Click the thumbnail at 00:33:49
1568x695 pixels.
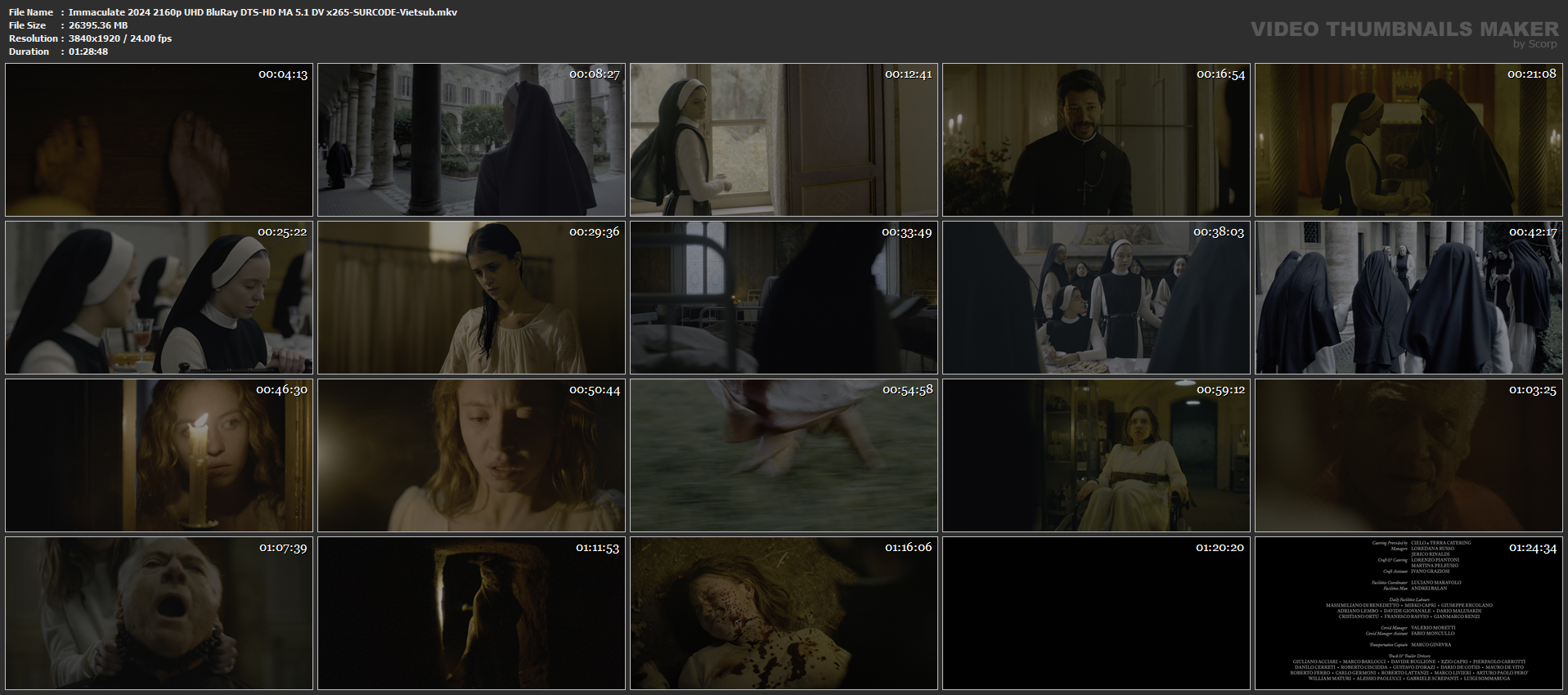784,298
